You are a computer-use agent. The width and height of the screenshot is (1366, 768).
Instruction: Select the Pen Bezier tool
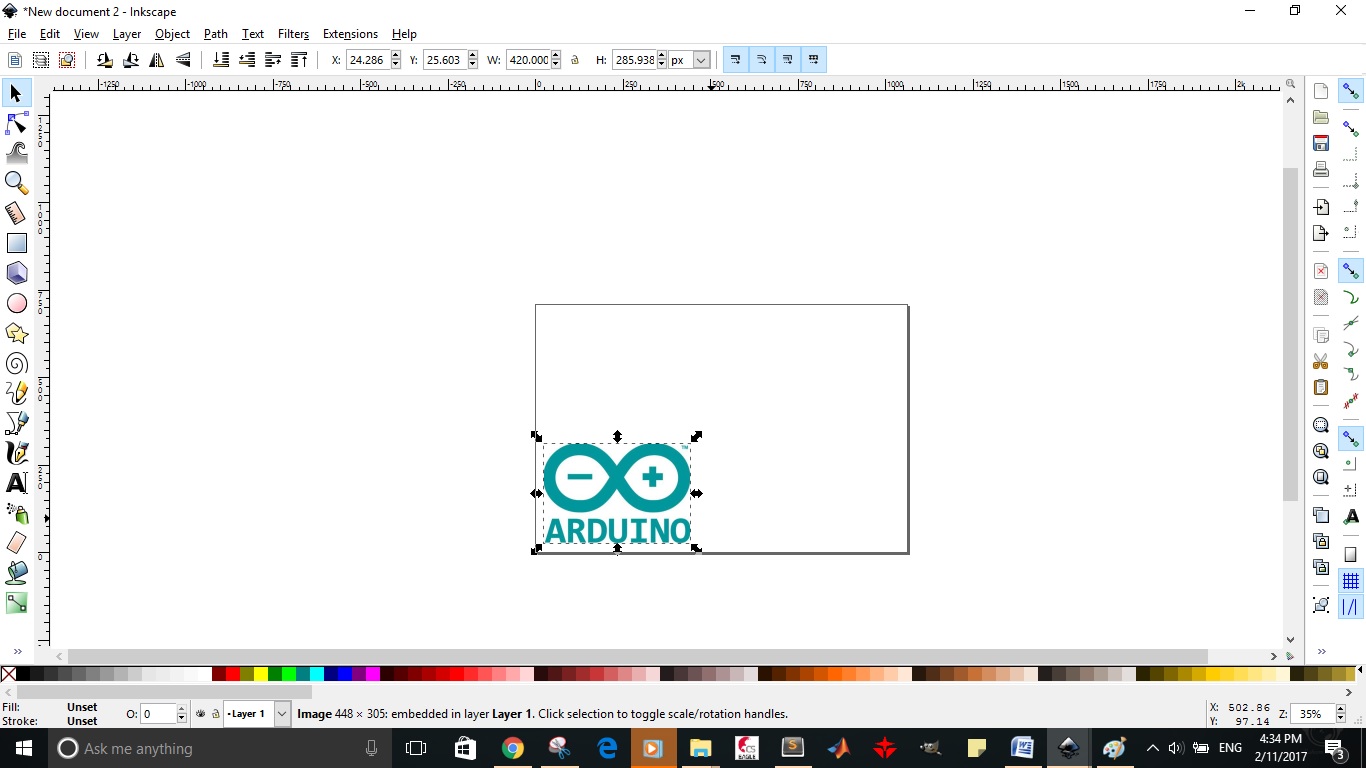coord(17,423)
